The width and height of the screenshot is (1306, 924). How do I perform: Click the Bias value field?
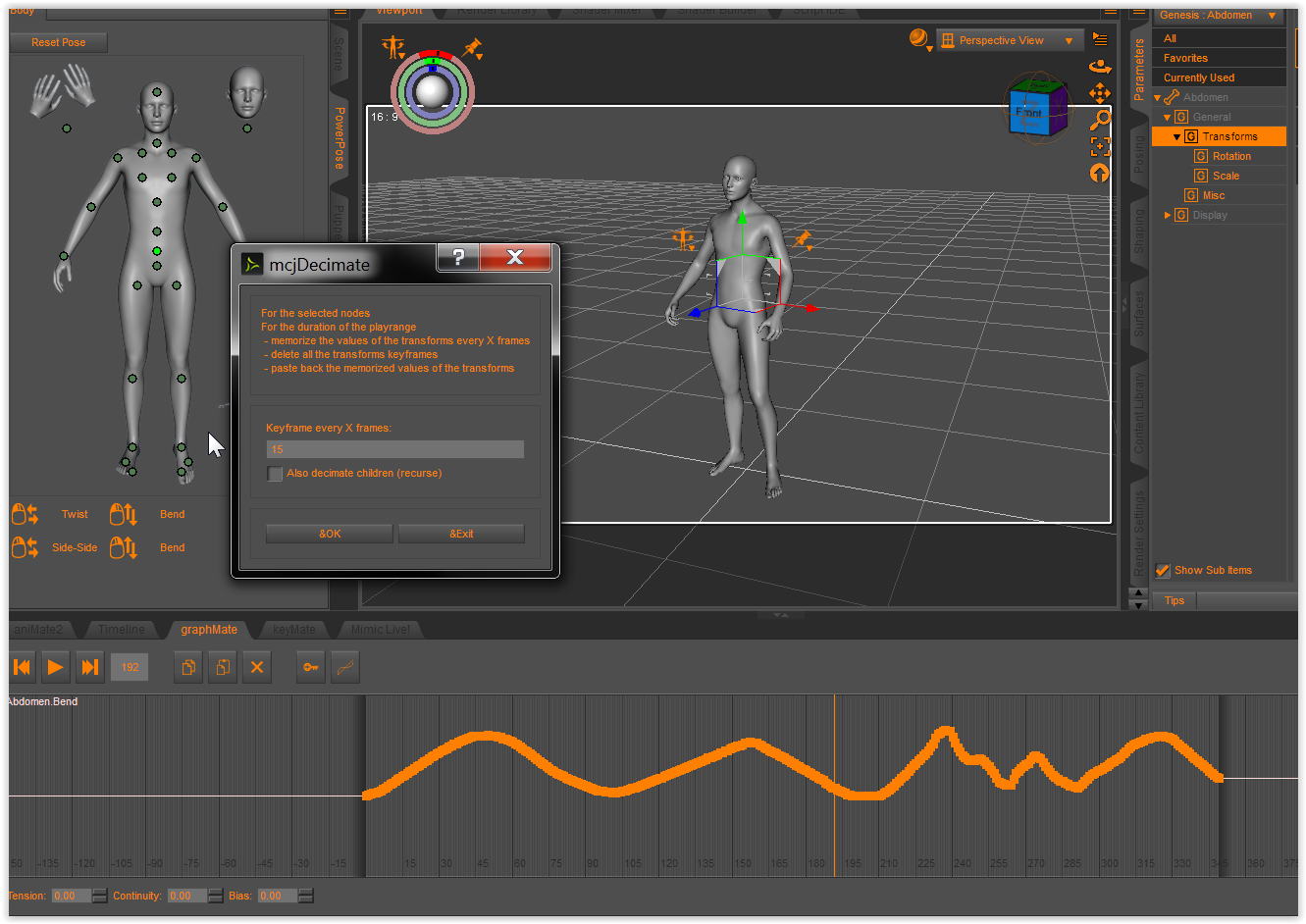tap(277, 896)
